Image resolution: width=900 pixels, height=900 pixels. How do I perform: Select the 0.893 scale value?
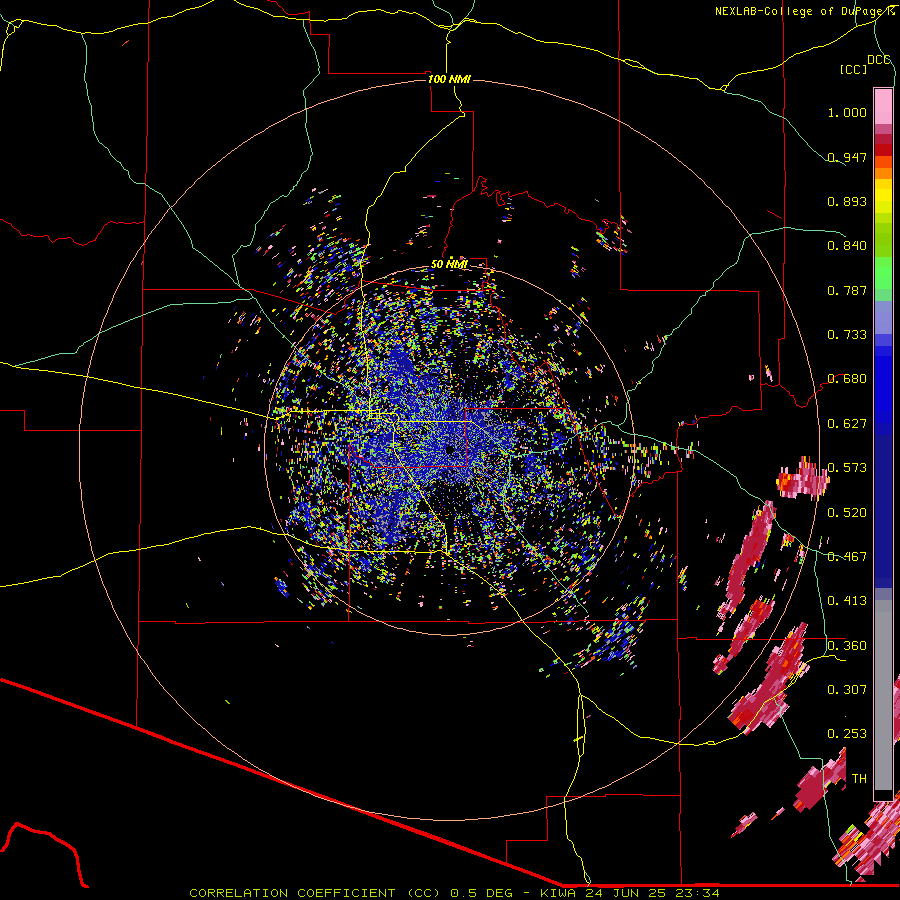coord(847,201)
